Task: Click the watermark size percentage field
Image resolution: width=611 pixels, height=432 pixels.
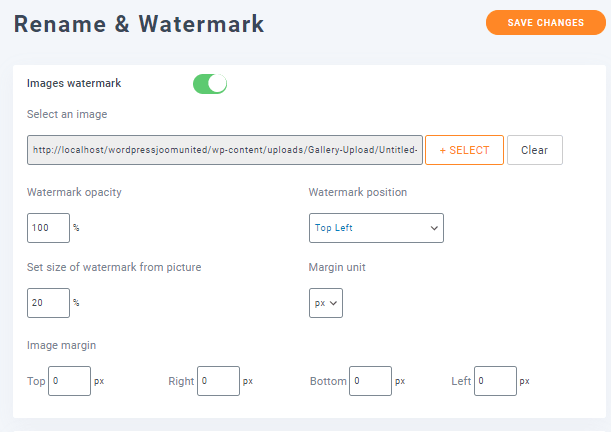Action: point(48,303)
